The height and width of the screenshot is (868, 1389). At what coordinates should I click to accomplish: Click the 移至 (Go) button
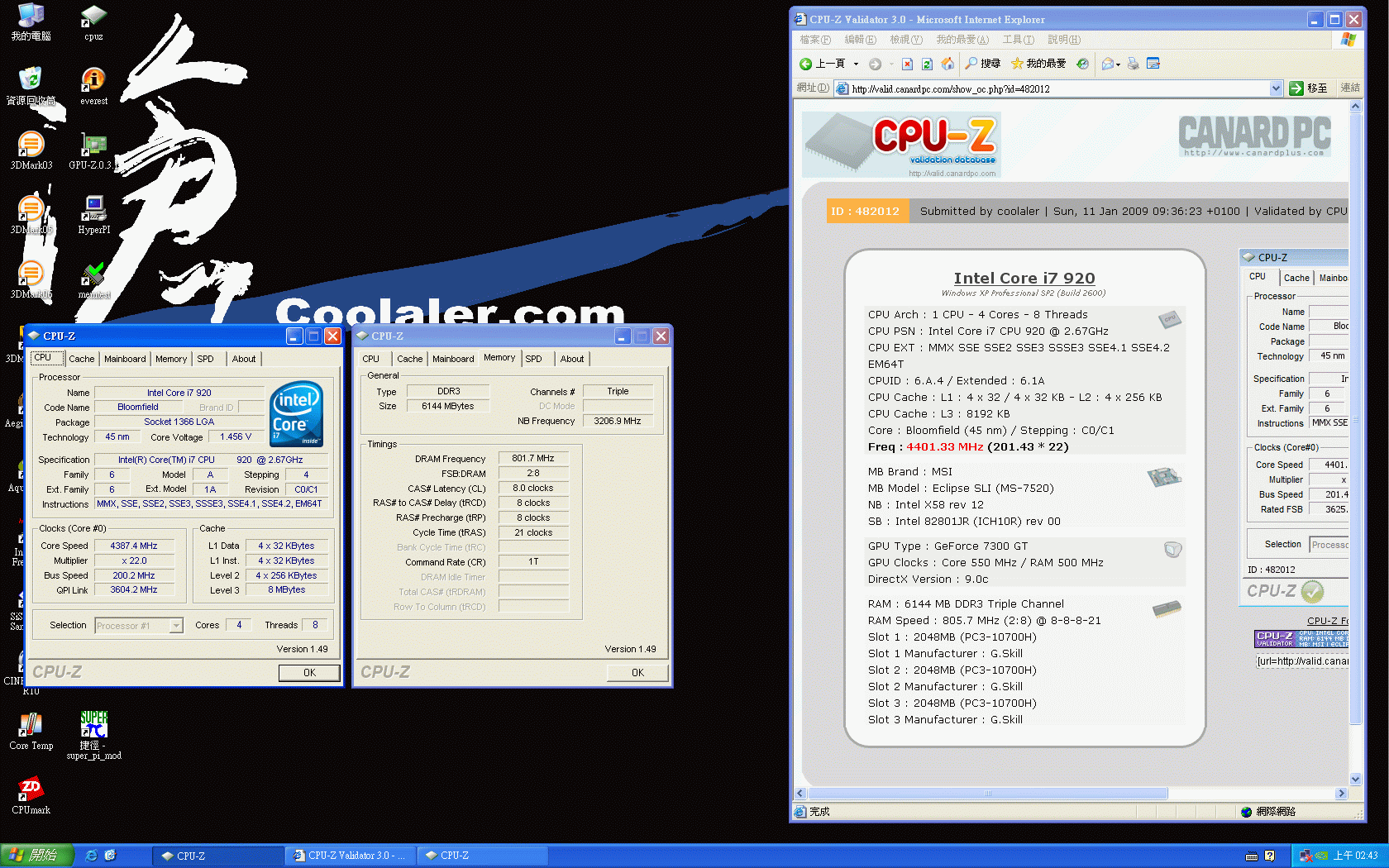click(1309, 88)
